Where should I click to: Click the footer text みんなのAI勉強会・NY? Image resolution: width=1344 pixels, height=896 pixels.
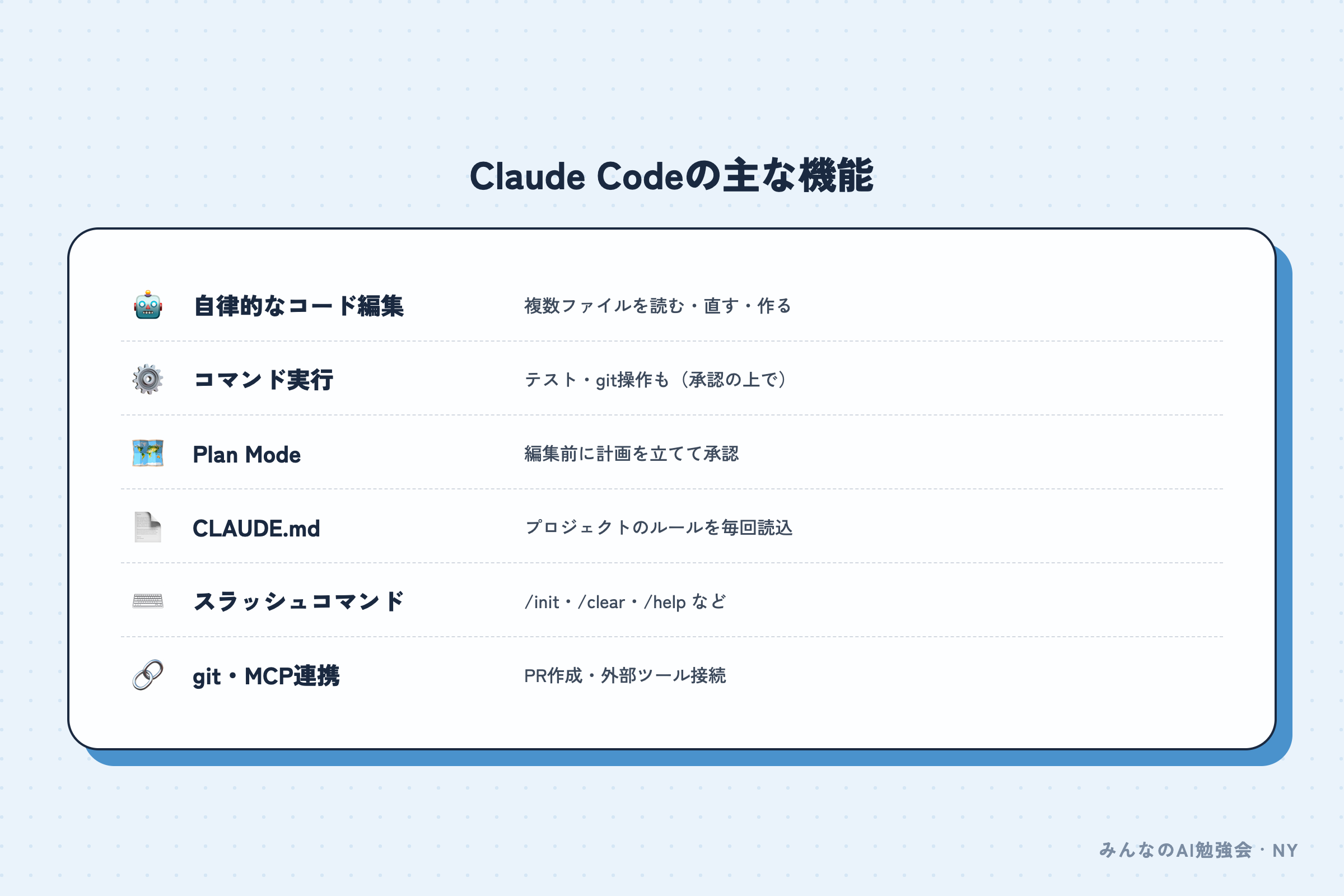pyautogui.click(x=1198, y=850)
